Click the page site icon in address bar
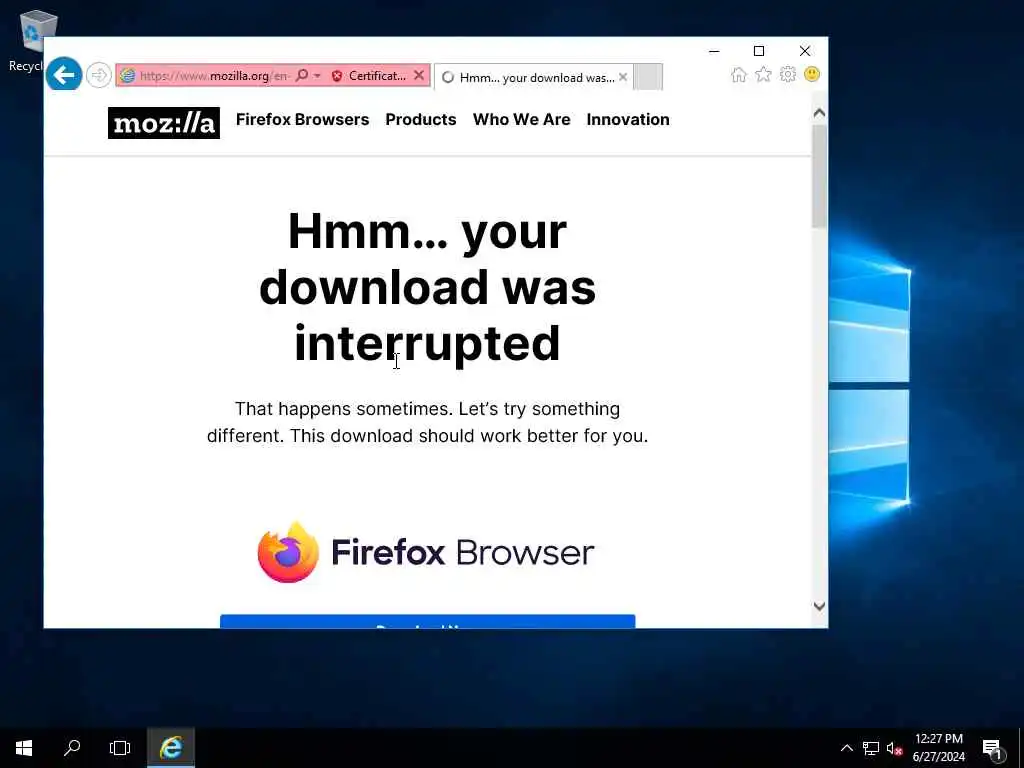Screen dimensions: 1024x768 coord(127,76)
